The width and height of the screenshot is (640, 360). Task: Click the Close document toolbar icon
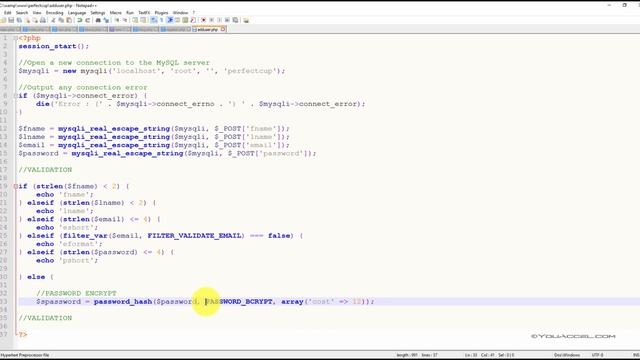pyautogui.click(x=28, y=20)
